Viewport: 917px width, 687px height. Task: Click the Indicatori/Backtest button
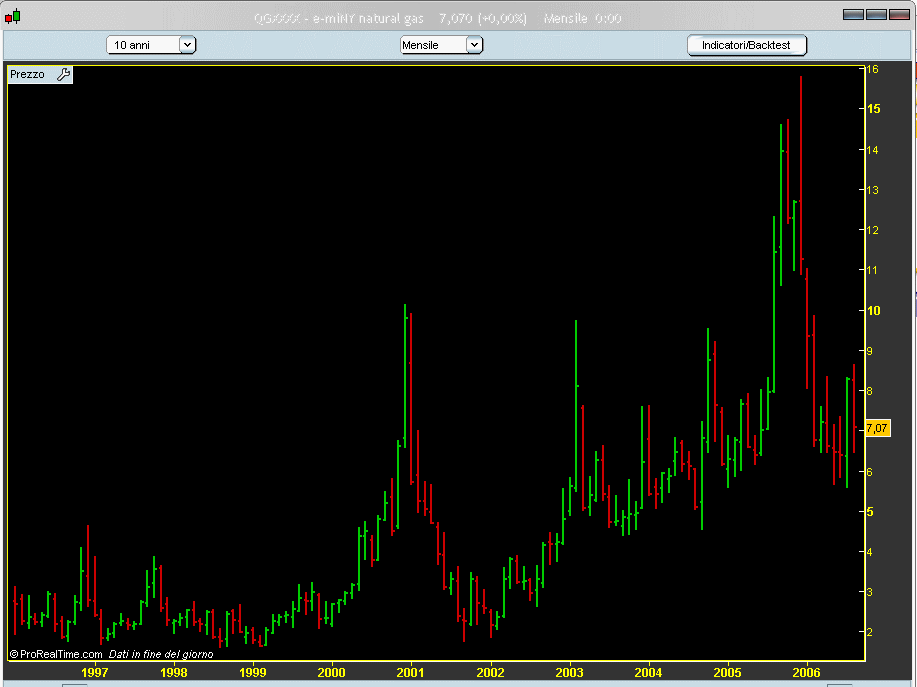click(x=746, y=45)
